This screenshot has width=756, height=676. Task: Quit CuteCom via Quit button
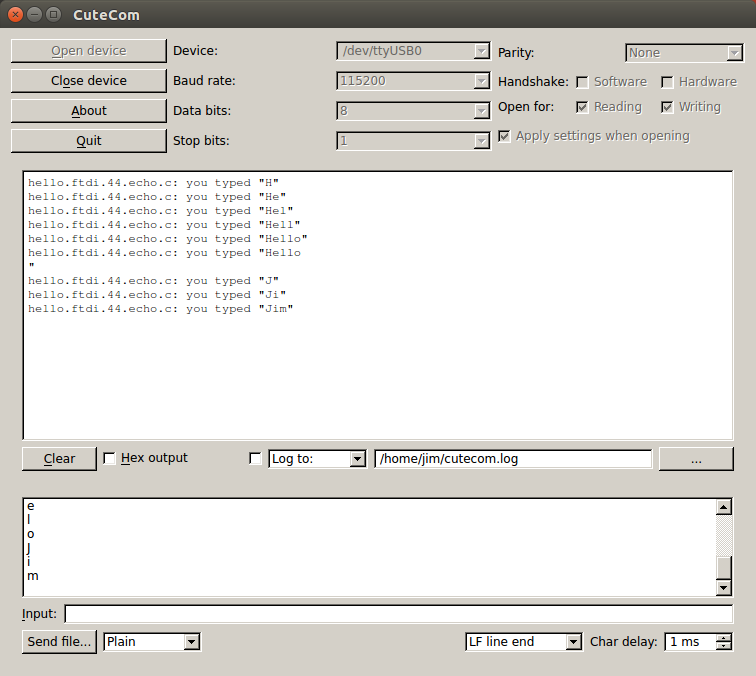coord(89,140)
